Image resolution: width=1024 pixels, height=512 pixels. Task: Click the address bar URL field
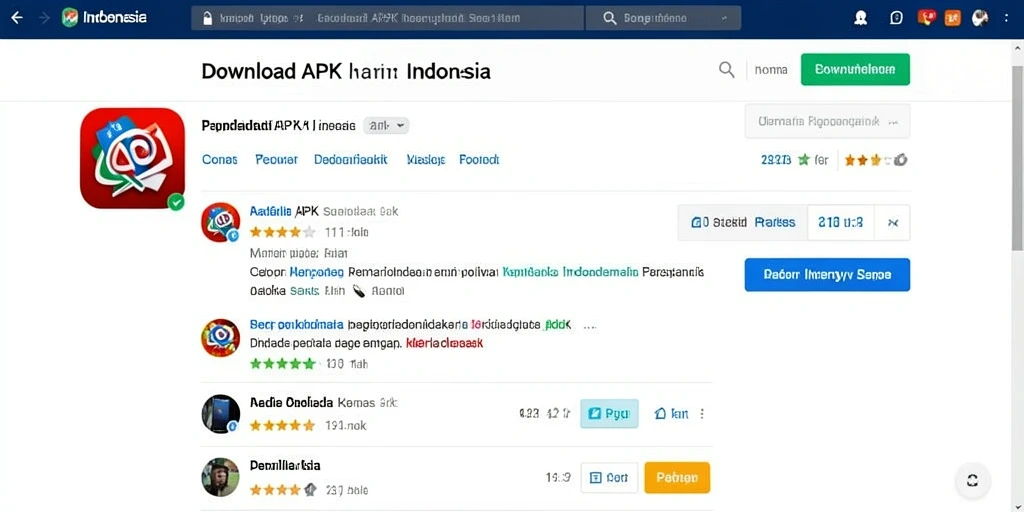(x=387, y=18)
